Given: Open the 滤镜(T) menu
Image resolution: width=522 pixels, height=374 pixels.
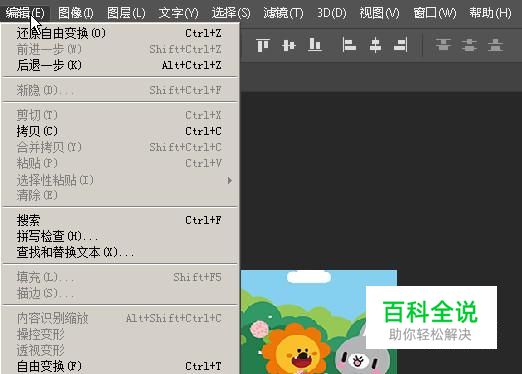Looking at the screenshot, I should pos(283,13).
